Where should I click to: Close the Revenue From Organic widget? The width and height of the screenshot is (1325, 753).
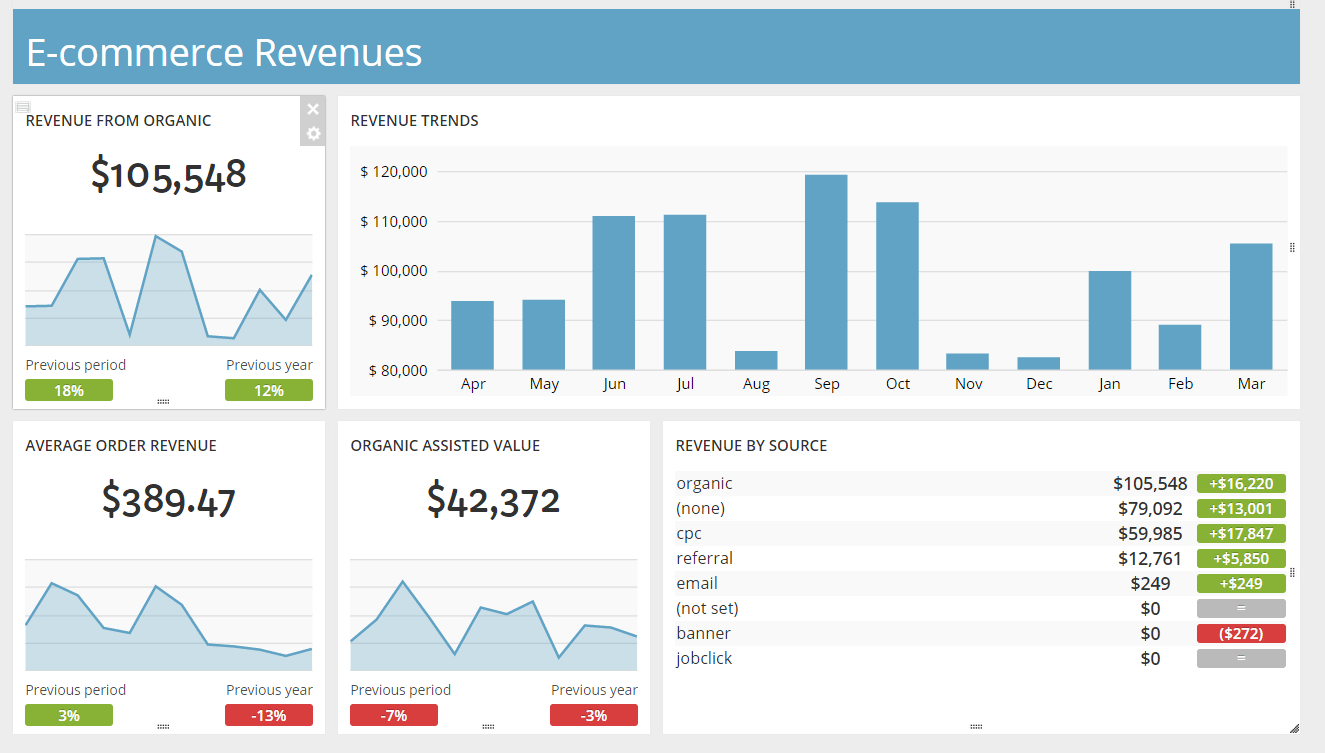313,109
